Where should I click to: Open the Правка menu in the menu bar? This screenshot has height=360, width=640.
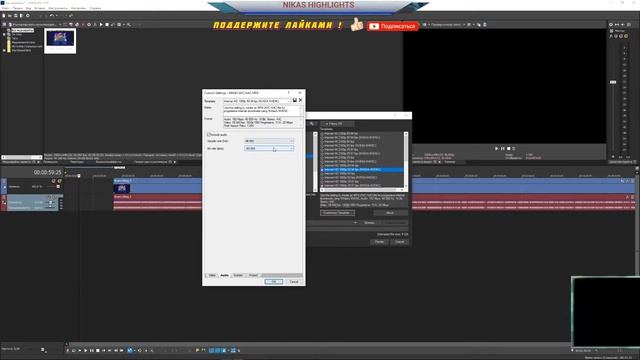18,8
